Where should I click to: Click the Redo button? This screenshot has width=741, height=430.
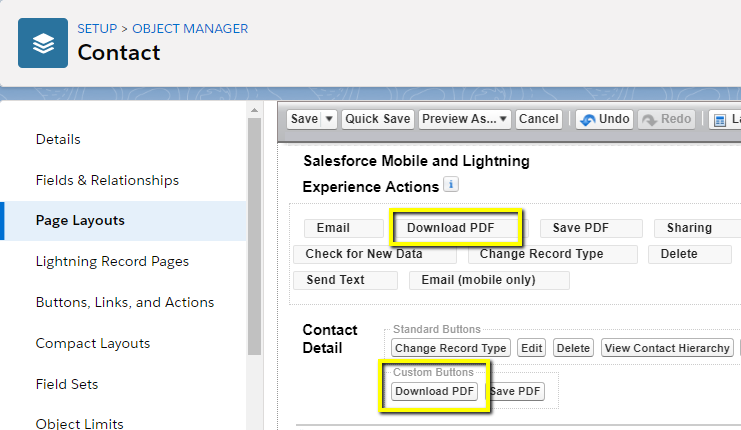tap(667, 119)
